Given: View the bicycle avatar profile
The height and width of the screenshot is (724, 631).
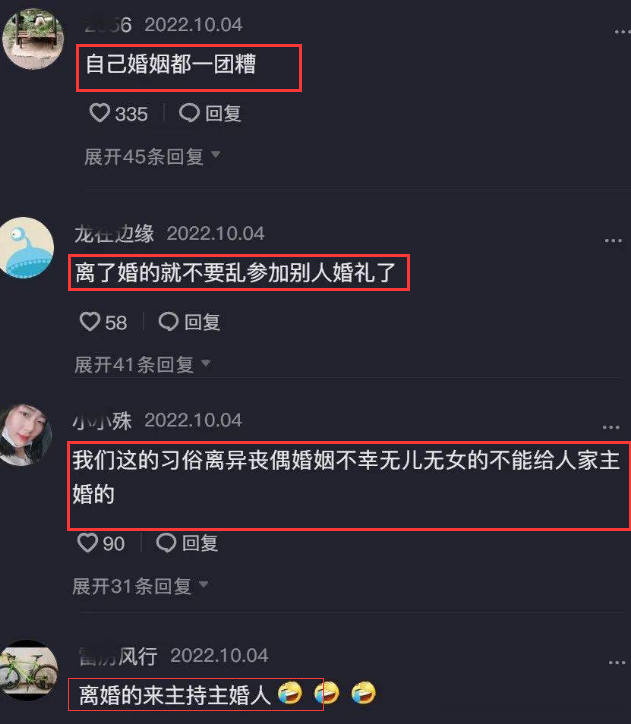Looking at the screenshot, I should pyautogui.click(x=29, y=670).
